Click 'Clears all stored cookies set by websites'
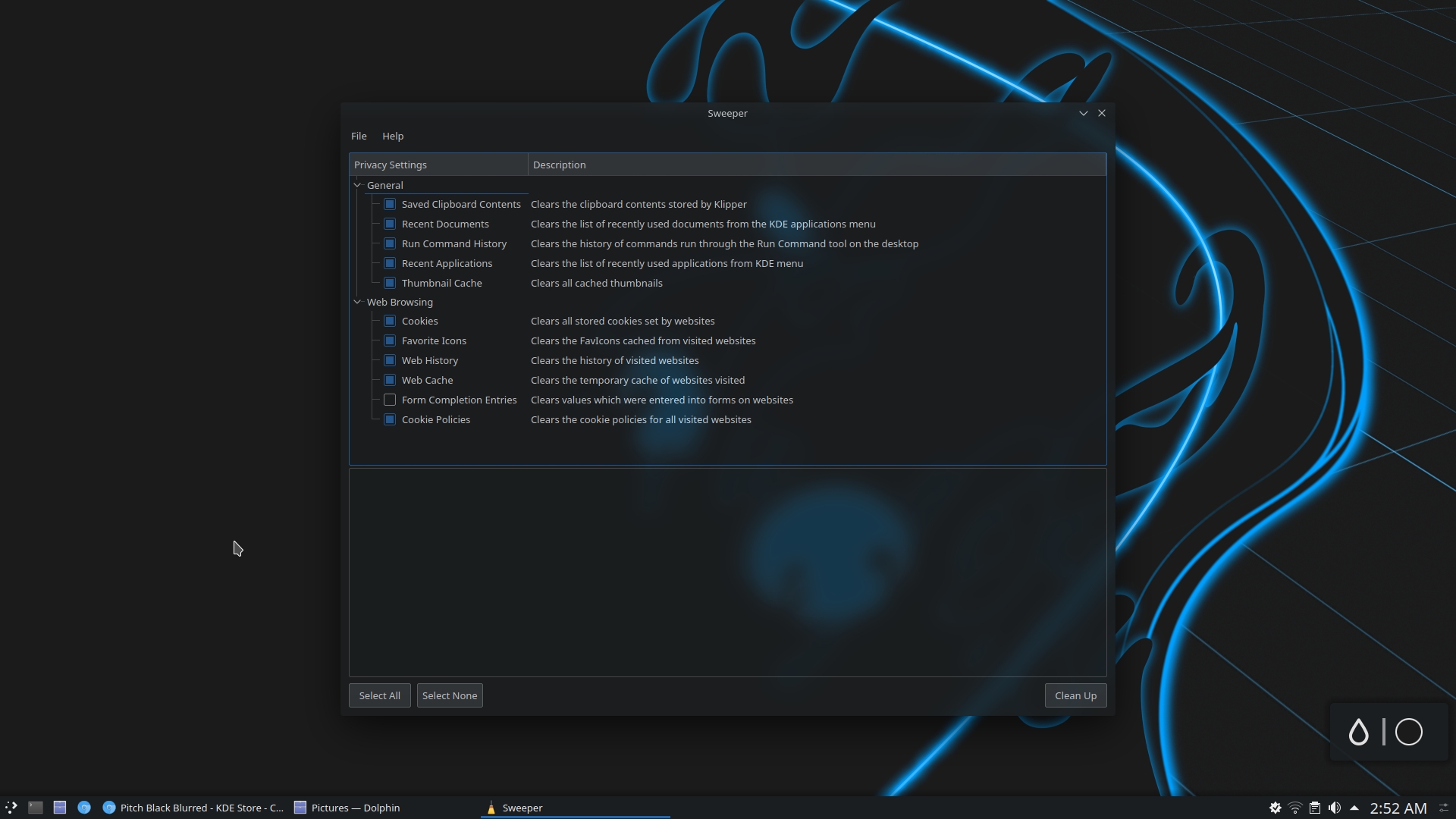 coord(623,321)
